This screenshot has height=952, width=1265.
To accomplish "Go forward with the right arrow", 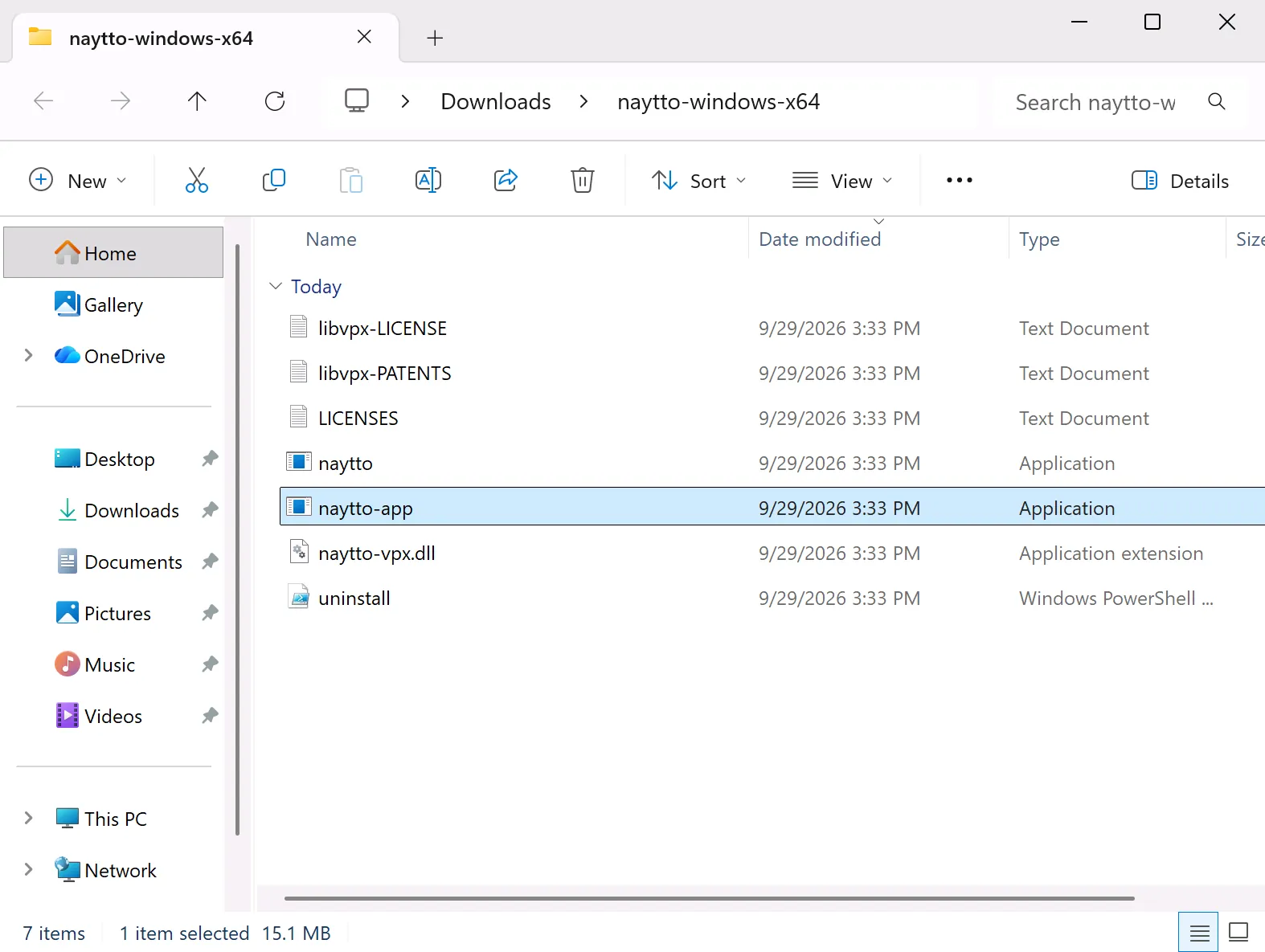I will click(x=121, y=100).
